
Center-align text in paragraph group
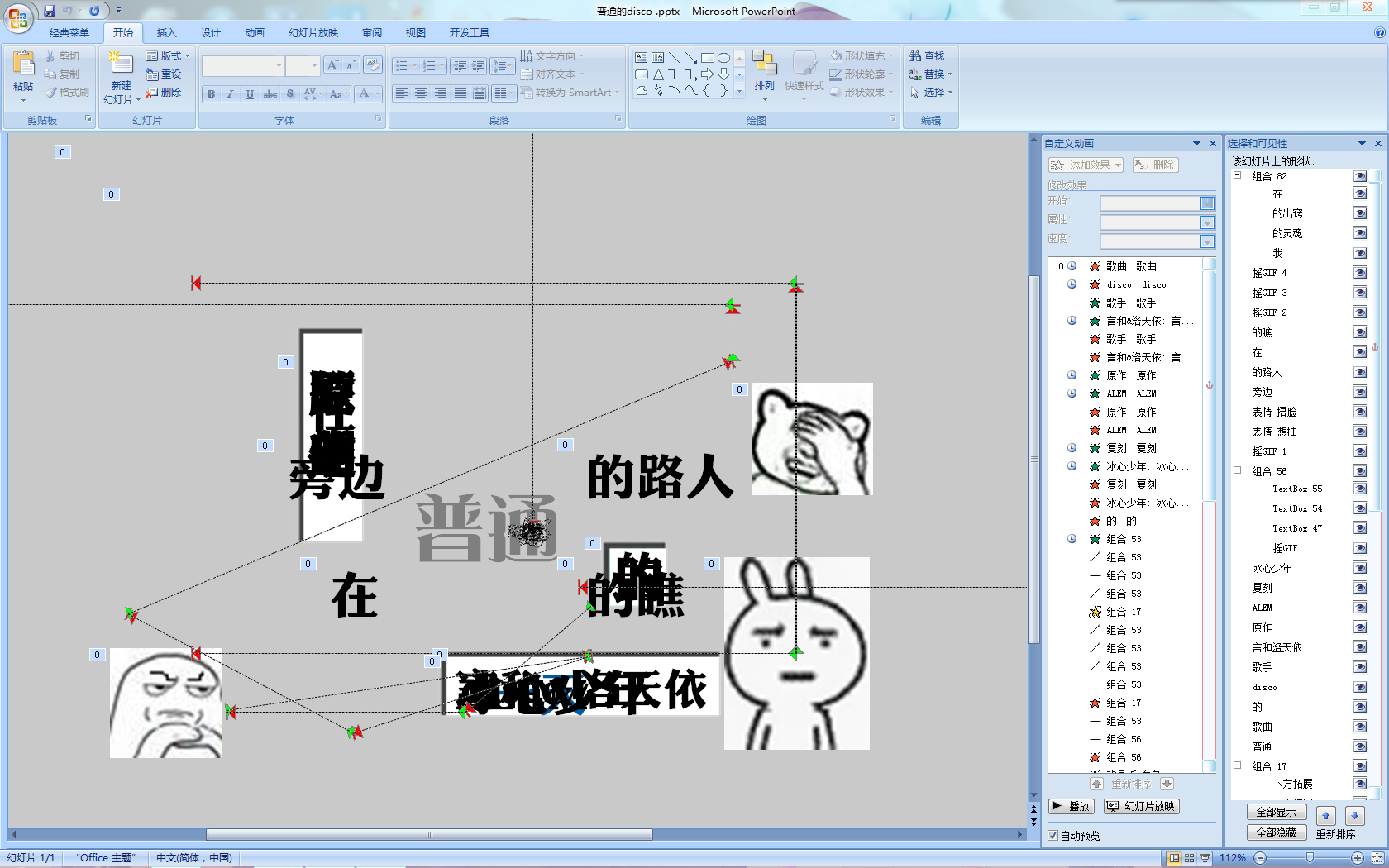[421, 93]
